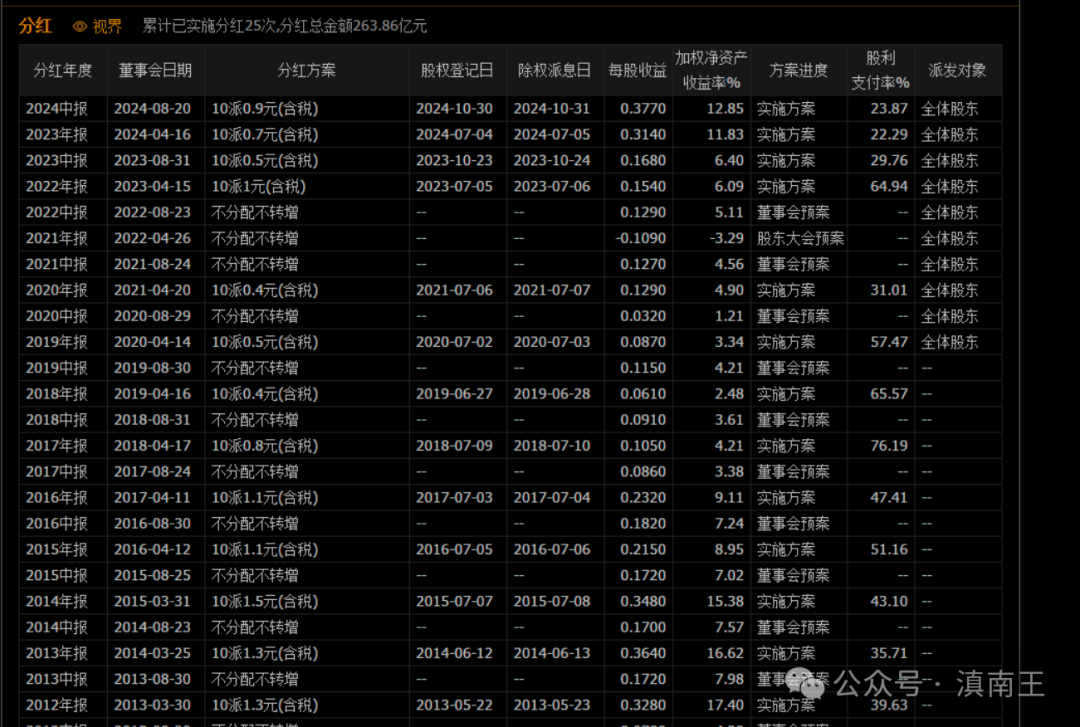This screenshot has width=1080, height=727.
Task: Click the plan 10派1元(含税)
Action: click(258, 187)
